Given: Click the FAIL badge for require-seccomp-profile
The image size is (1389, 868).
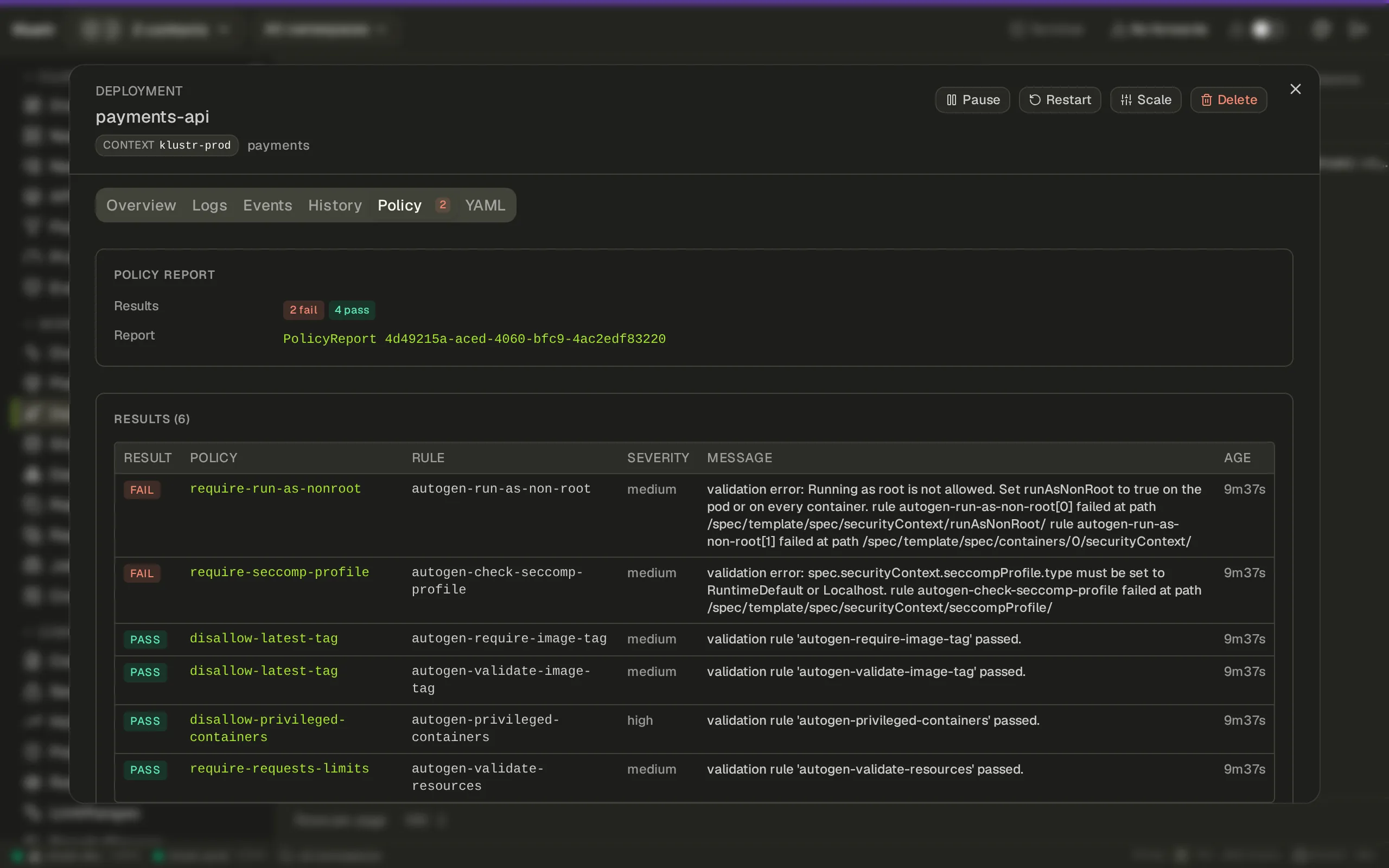Looking at the screenshot, I should [142, 573].
